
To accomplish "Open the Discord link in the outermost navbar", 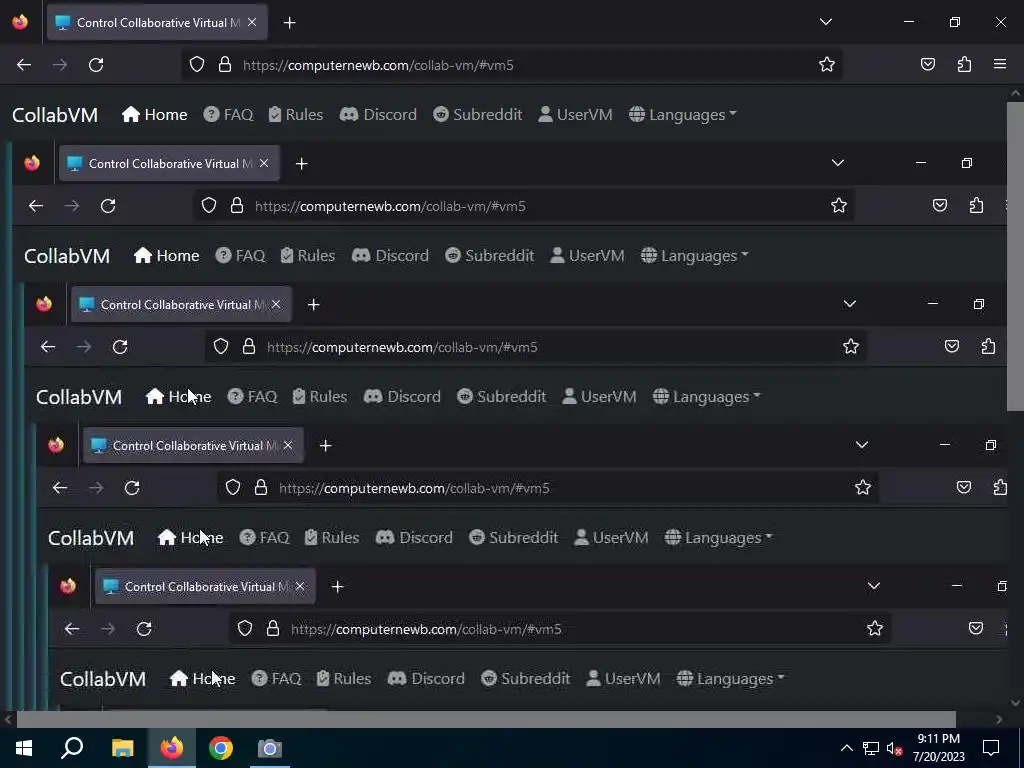I will click(x=378, y=115).
